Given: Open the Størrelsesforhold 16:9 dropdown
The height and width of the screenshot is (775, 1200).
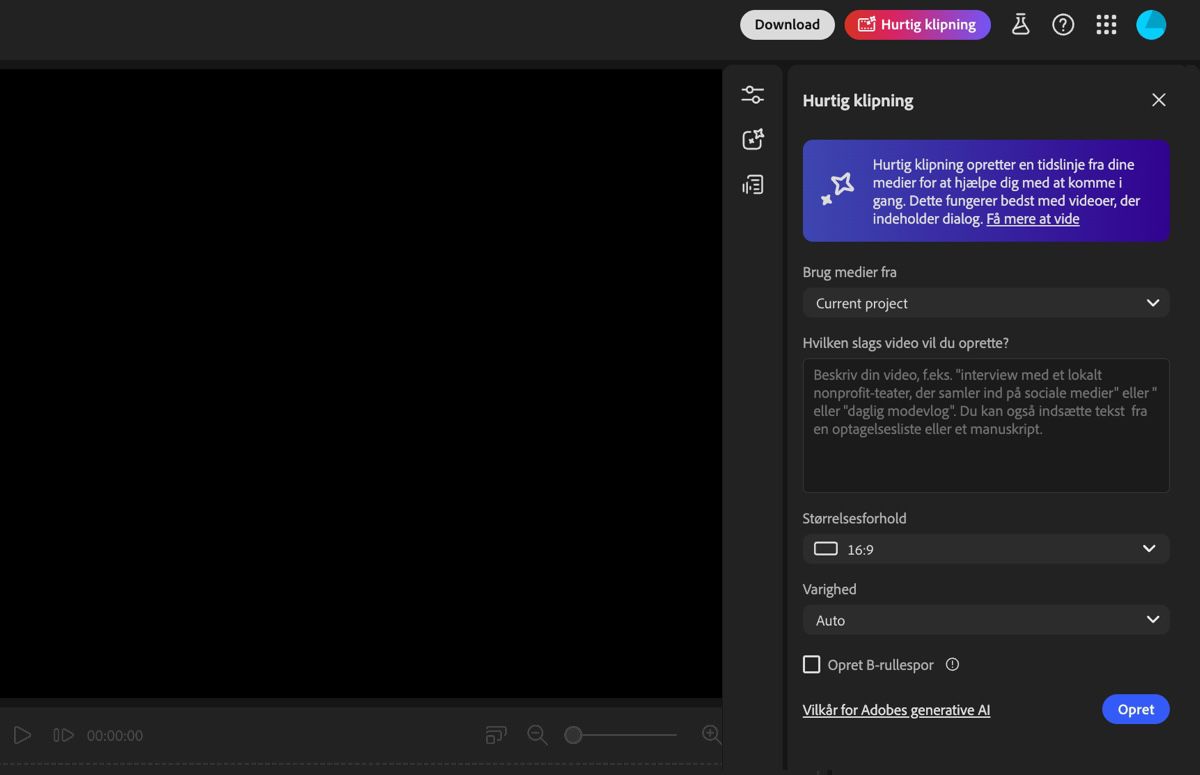Looking at the screenshot, I should point(986,548).
